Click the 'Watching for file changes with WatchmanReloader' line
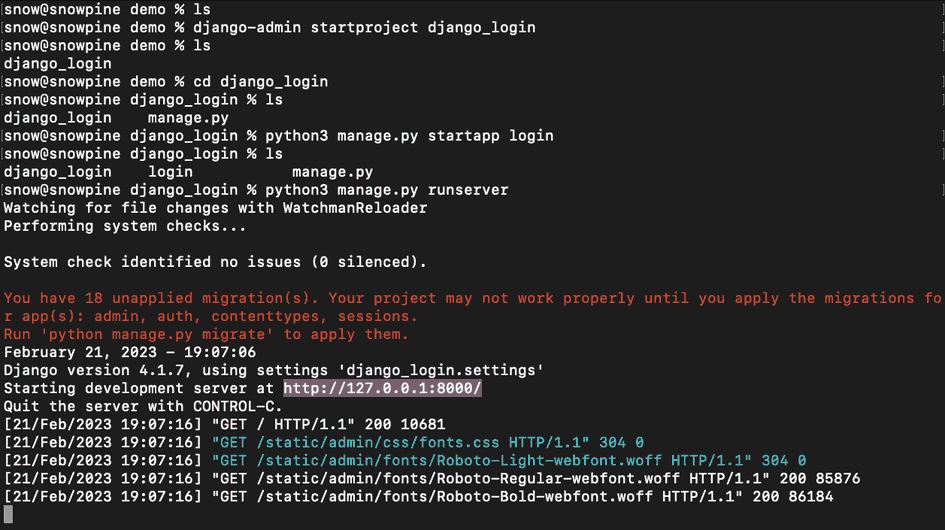The height and width of the screenshot is (530, 945). pos(215,208)
